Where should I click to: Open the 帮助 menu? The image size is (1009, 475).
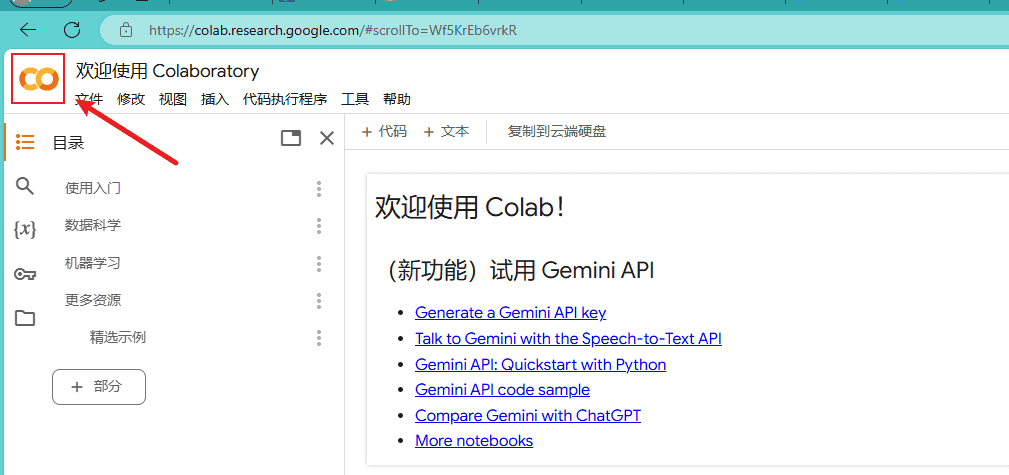pyautogui.click(x=396, y=99)
